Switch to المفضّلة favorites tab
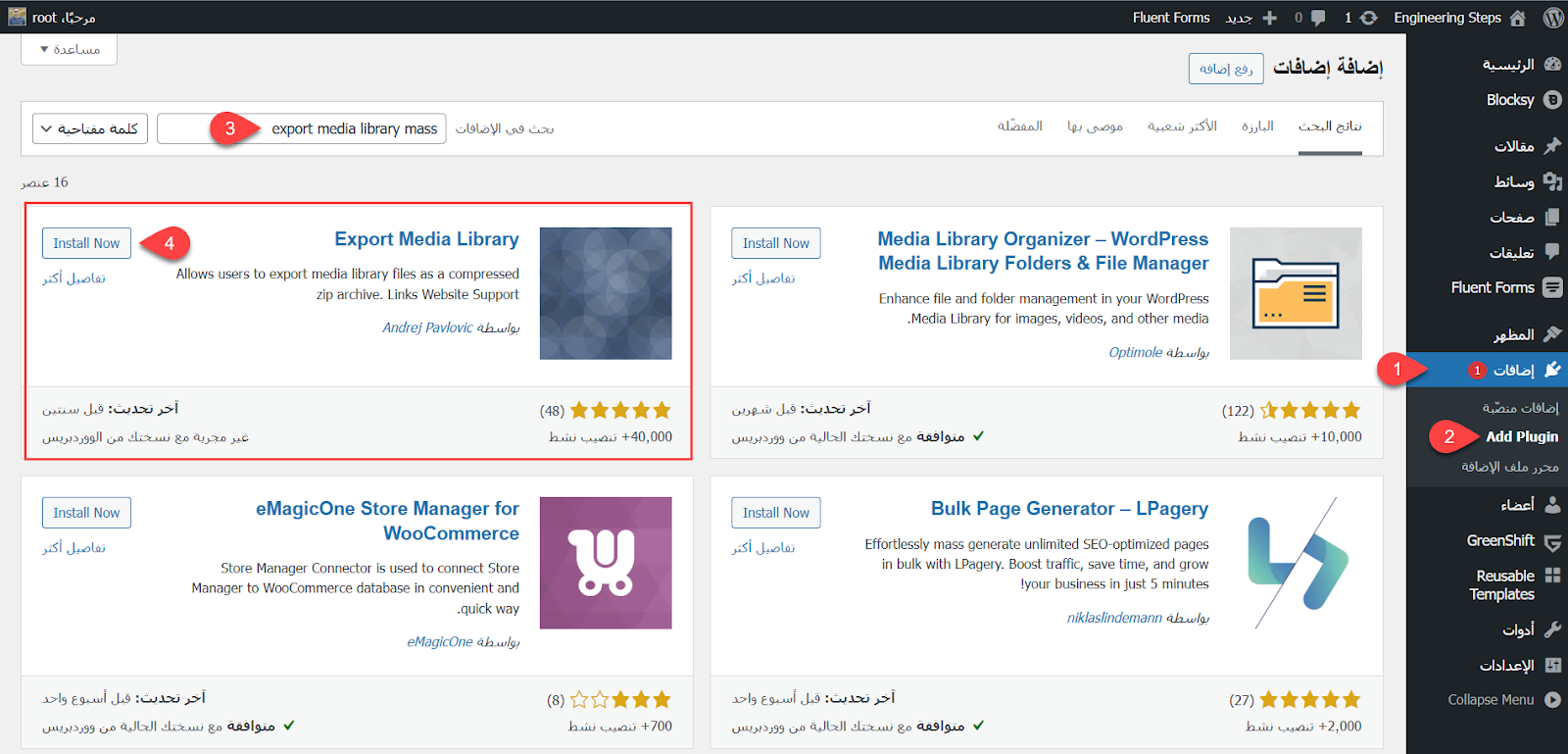The image size is (1568, 754). pyautogui.click(x=1019, y=126)
